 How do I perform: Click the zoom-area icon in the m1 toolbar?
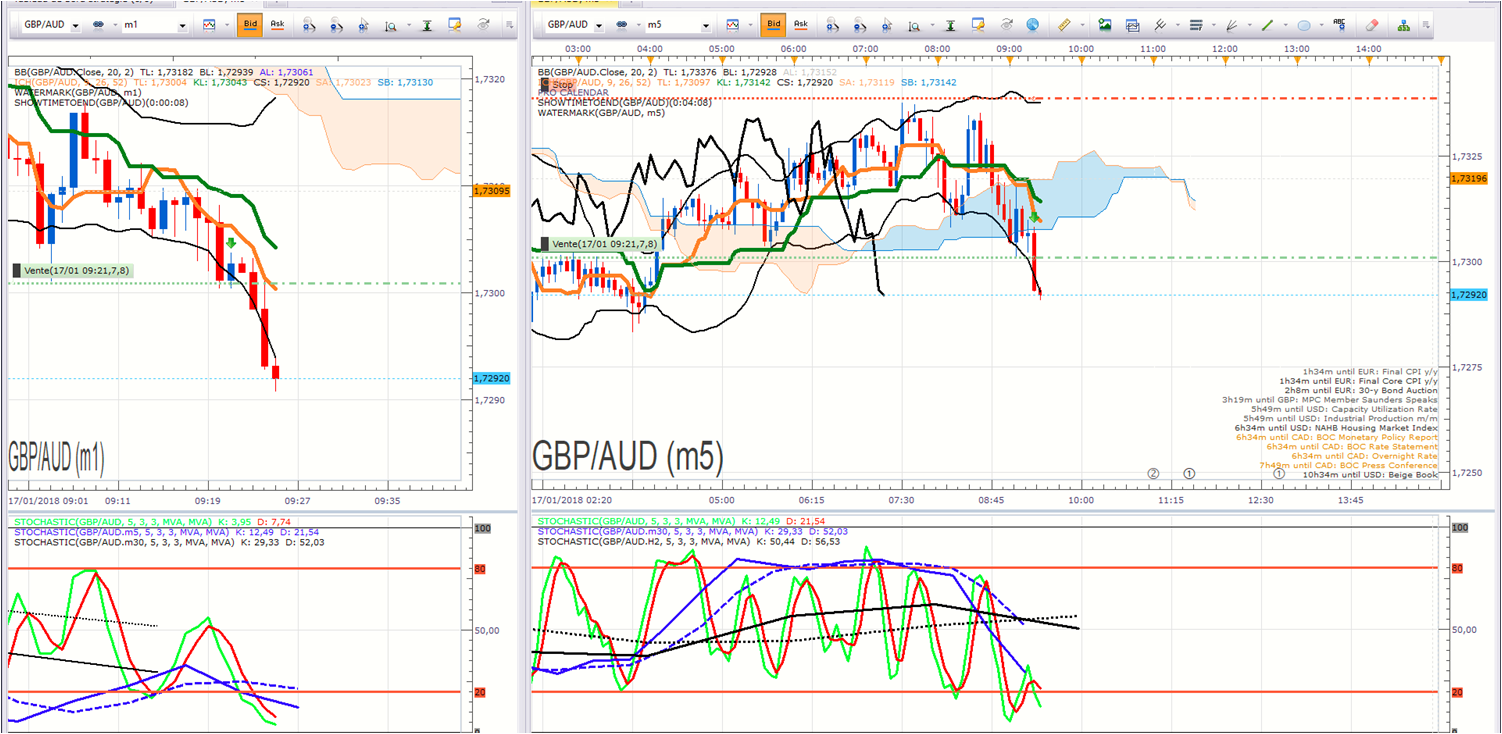[x=391, y=25]
